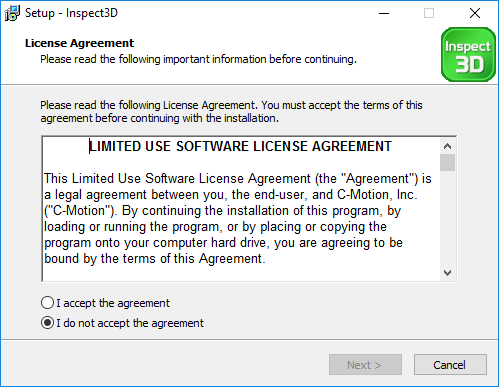Click the Setup installer icon in title bar
Screen dimensions: 499x387
tap(12, 13)
